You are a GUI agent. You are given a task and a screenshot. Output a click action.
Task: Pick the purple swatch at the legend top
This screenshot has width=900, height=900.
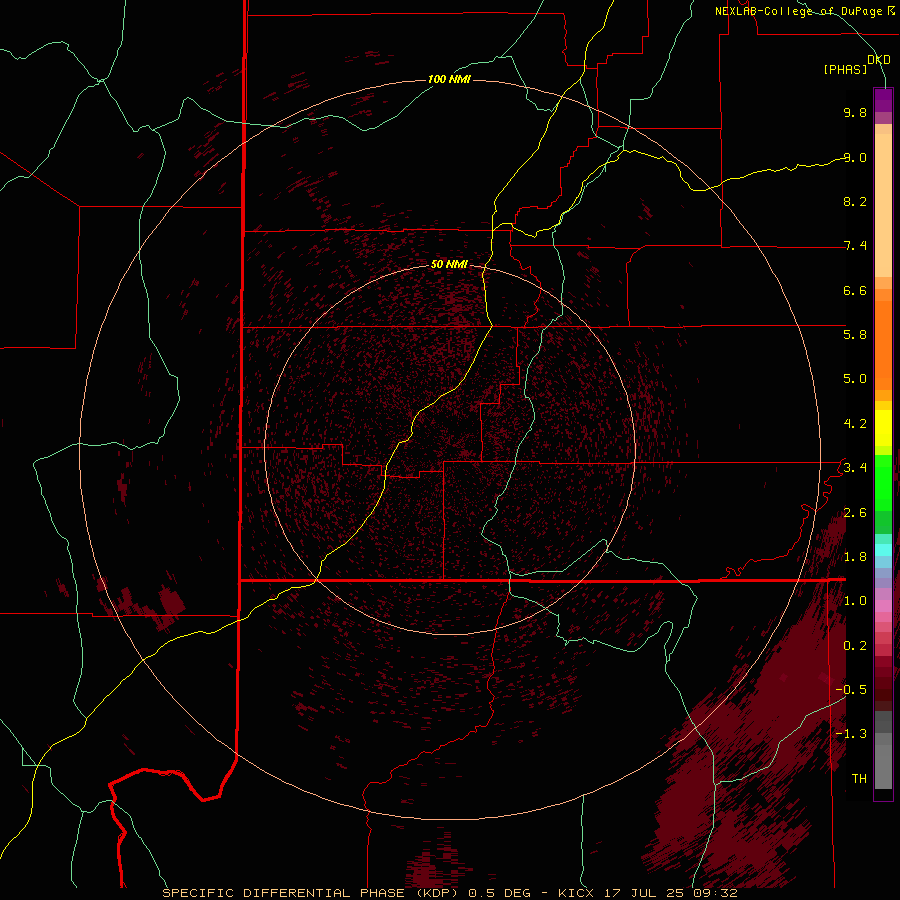pos(883,100)
